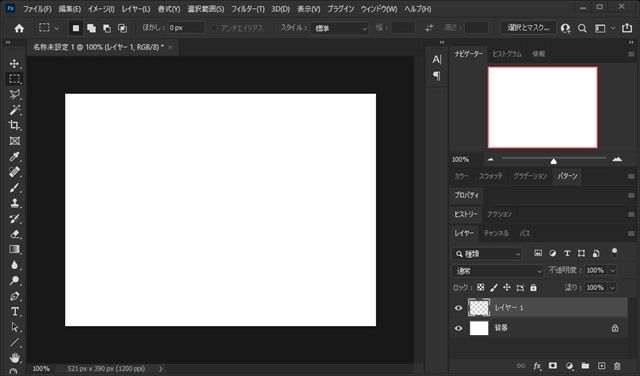This screenshot has height=376, width=640.
Task: Open the Share icon
Action: point(627,28)
